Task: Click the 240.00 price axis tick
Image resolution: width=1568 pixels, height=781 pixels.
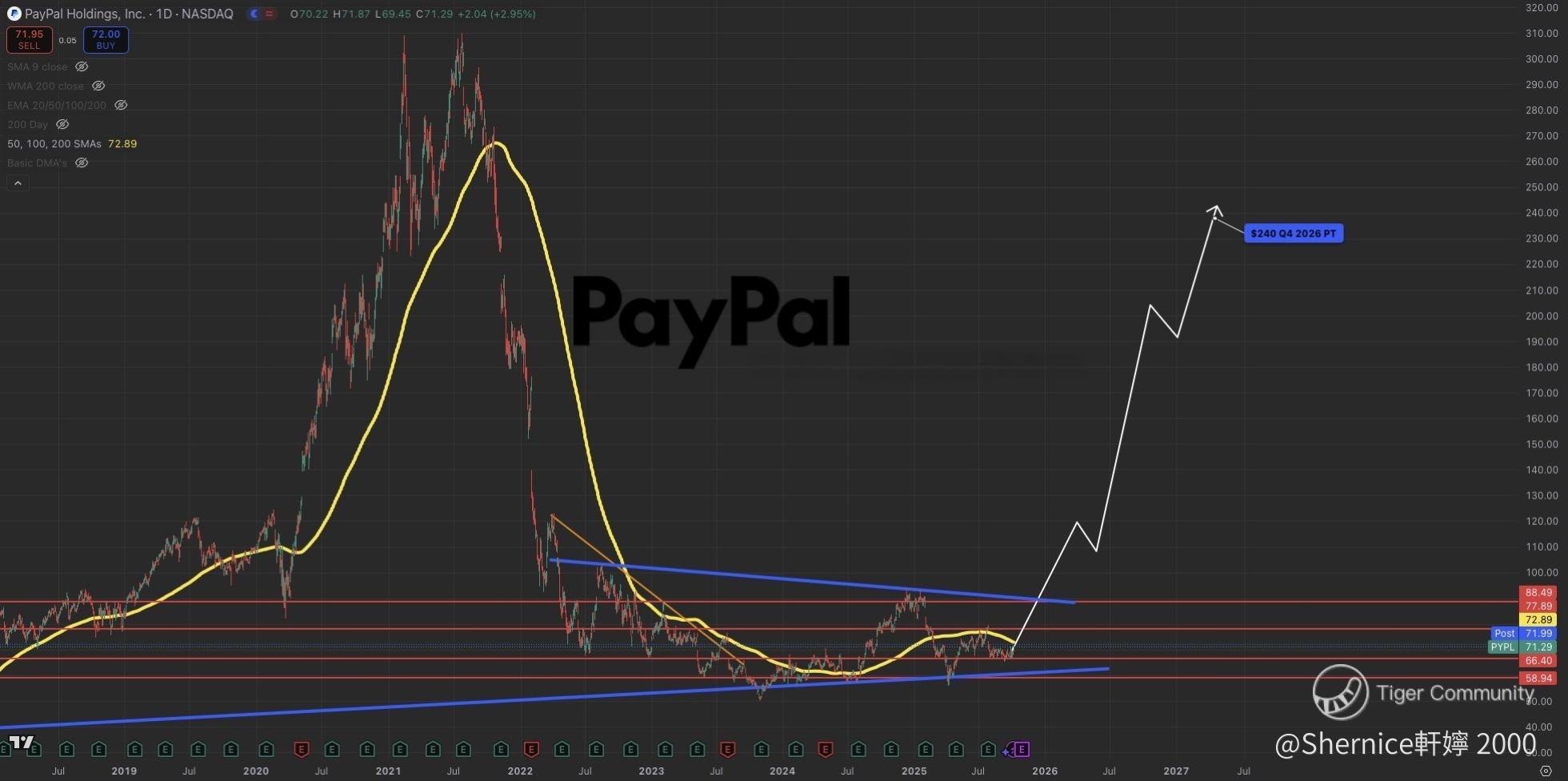Action: click(1542, 213)
